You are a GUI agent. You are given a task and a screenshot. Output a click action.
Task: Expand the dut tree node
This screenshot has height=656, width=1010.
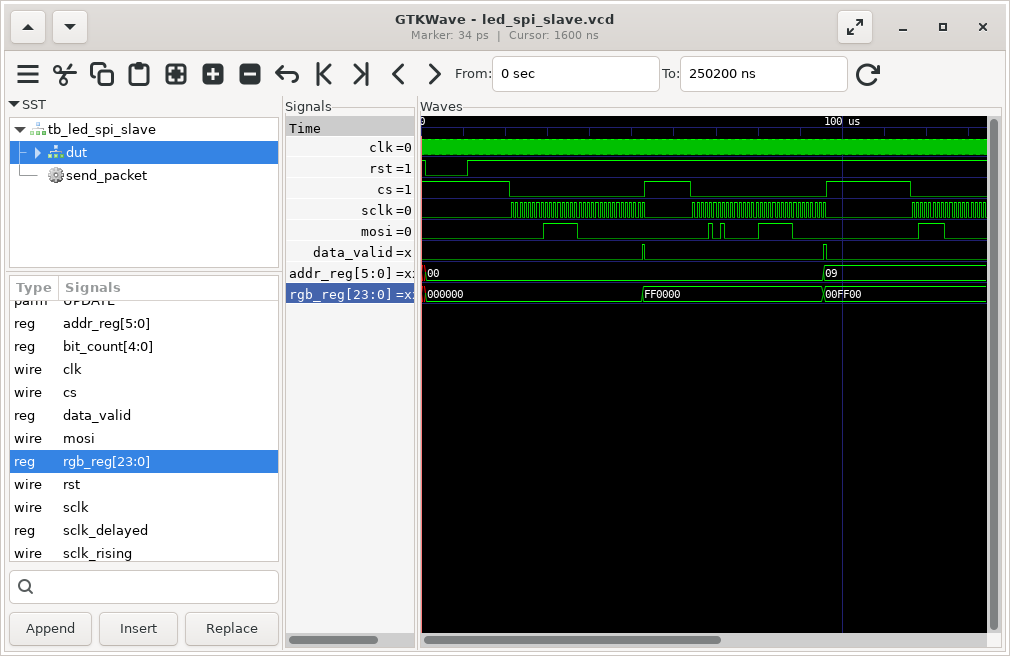[38, 152]
